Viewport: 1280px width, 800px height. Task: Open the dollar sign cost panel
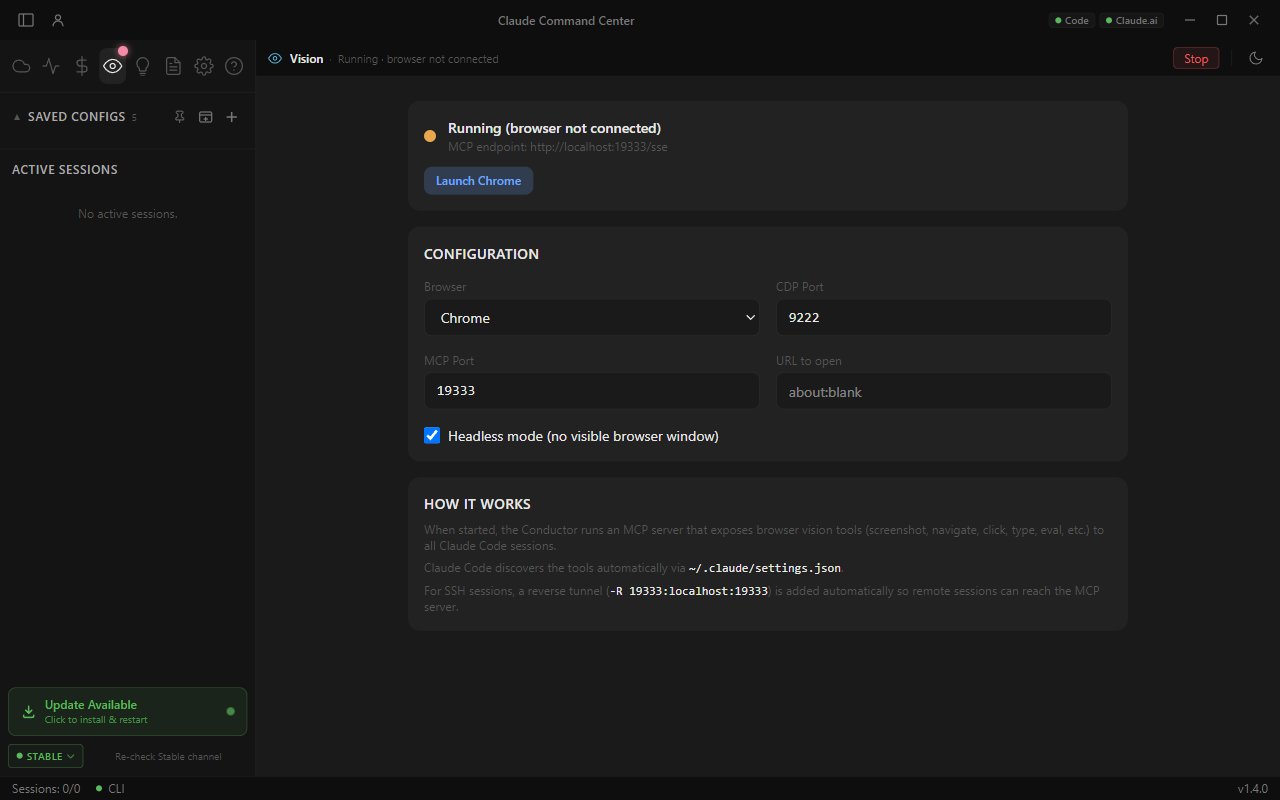[x=82, y=66]
